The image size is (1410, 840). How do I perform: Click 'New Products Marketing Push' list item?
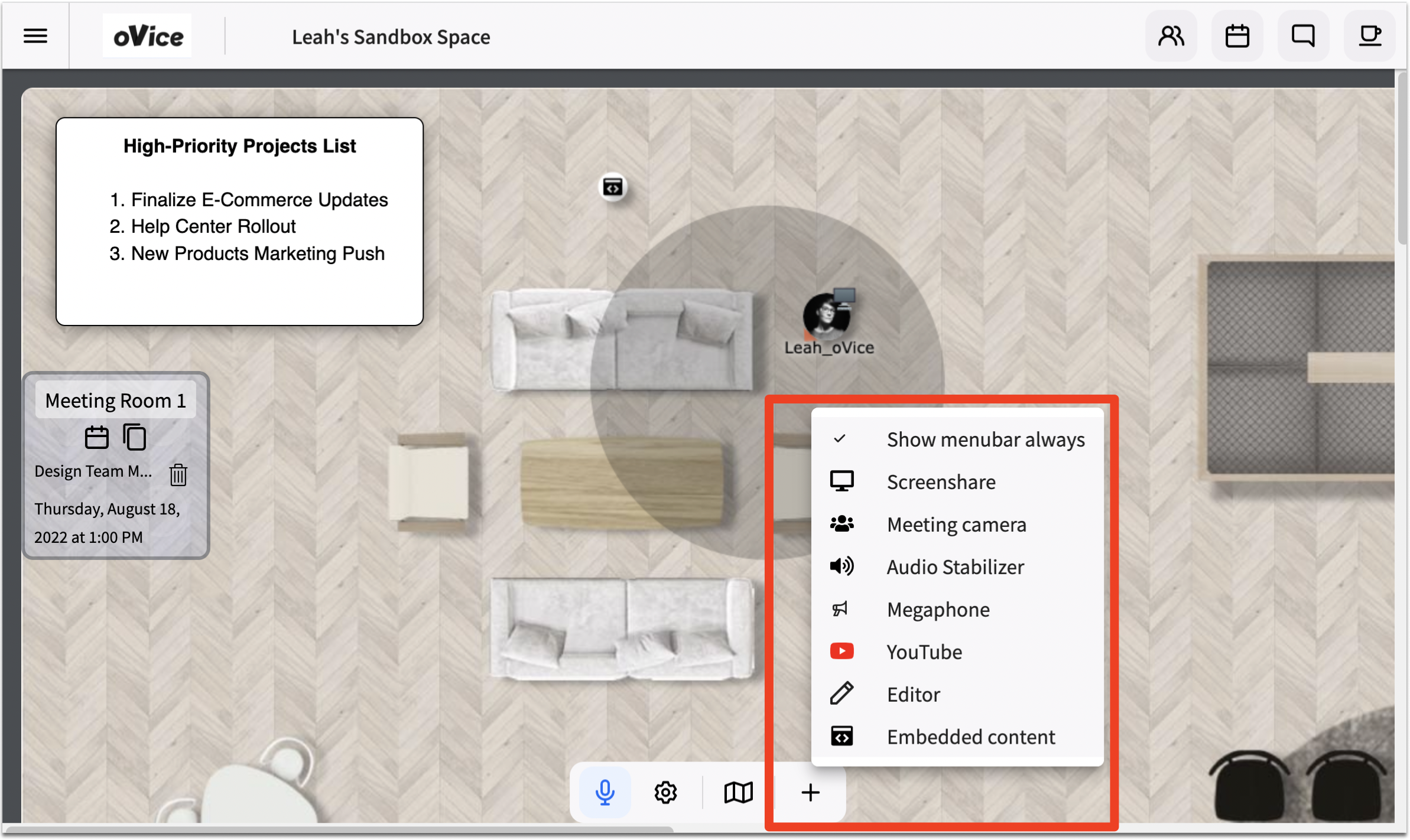click(x=258, y=253)
